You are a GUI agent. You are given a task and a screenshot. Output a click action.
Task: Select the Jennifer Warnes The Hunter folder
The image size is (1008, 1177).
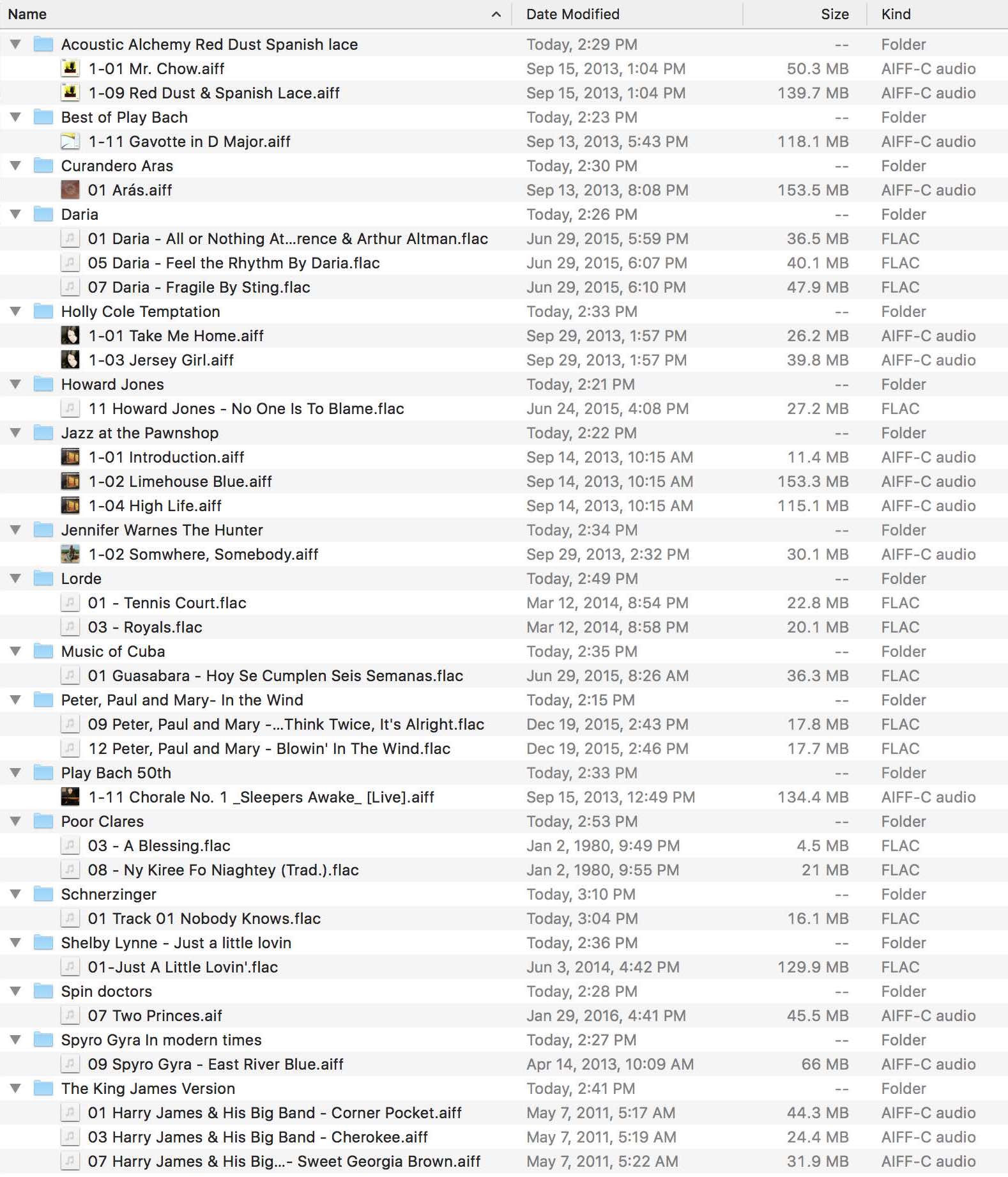504,530
